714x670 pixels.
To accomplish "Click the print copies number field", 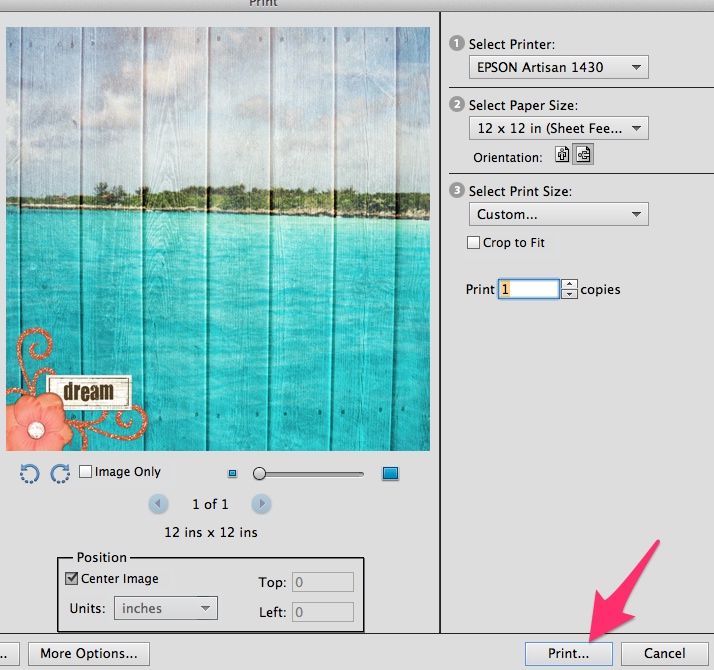I will point(528,289).
